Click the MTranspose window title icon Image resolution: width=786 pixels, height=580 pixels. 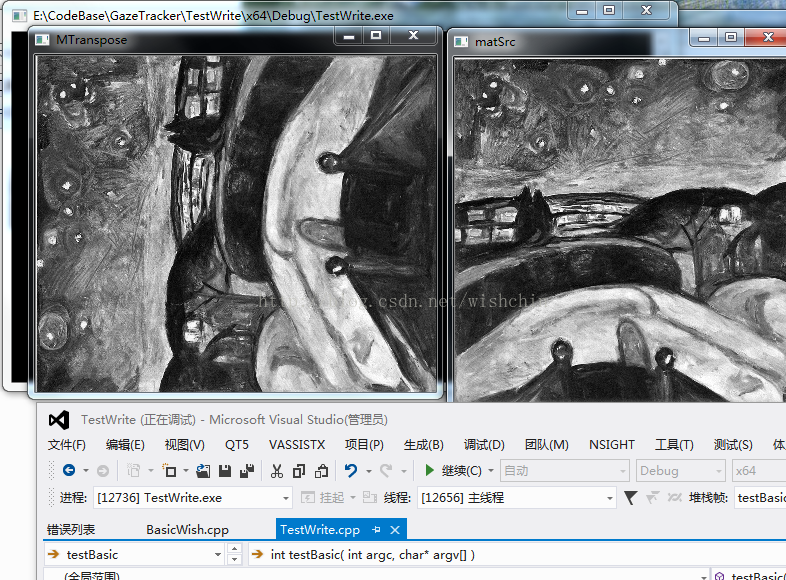point(42,40)
